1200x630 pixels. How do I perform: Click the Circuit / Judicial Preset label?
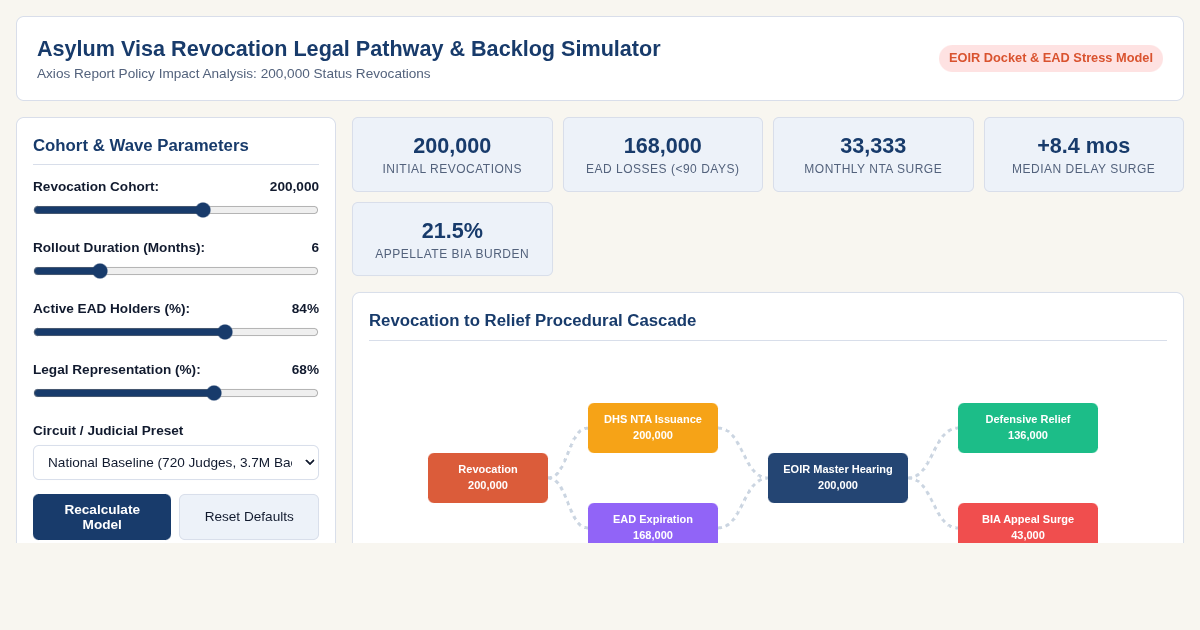click(108, 431)
